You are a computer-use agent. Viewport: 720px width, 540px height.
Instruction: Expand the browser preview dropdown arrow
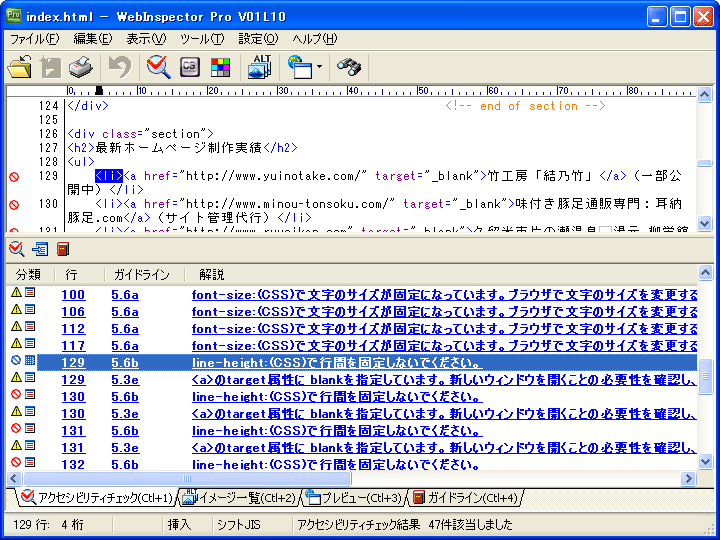(x=320, y=67)
